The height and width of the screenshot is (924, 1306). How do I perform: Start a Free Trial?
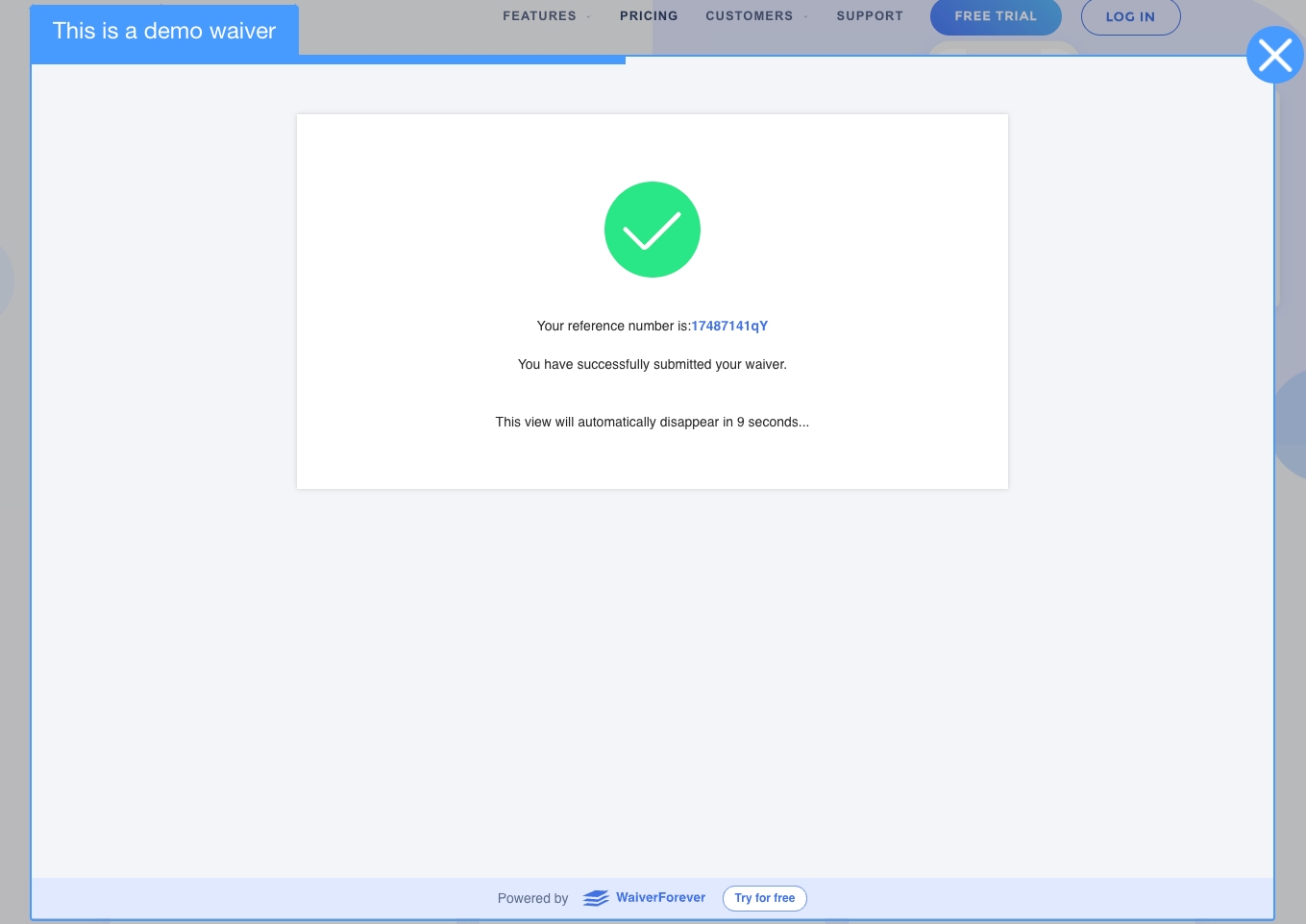pyautogui.click(x=996, y=16)
